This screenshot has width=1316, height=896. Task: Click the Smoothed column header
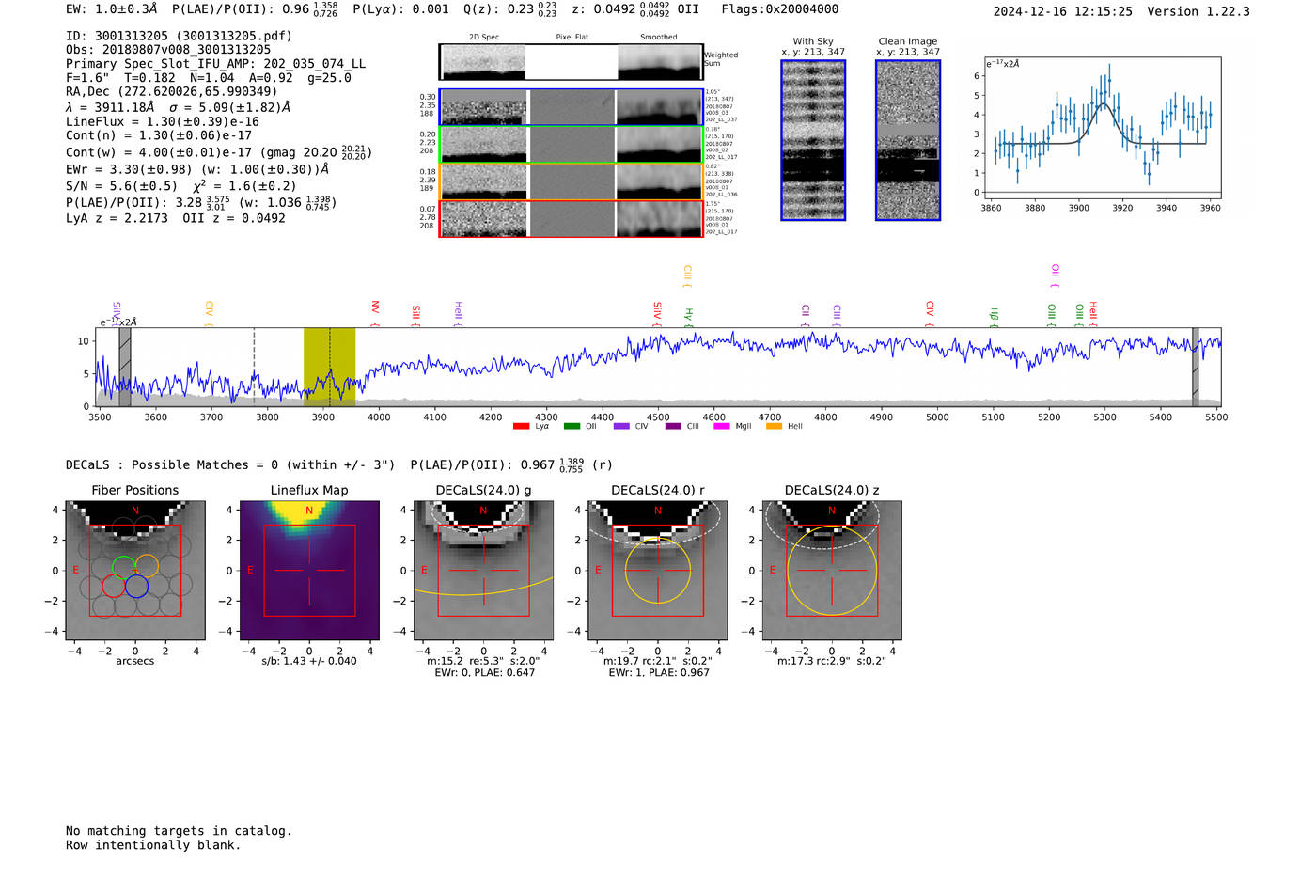point(659,37)
